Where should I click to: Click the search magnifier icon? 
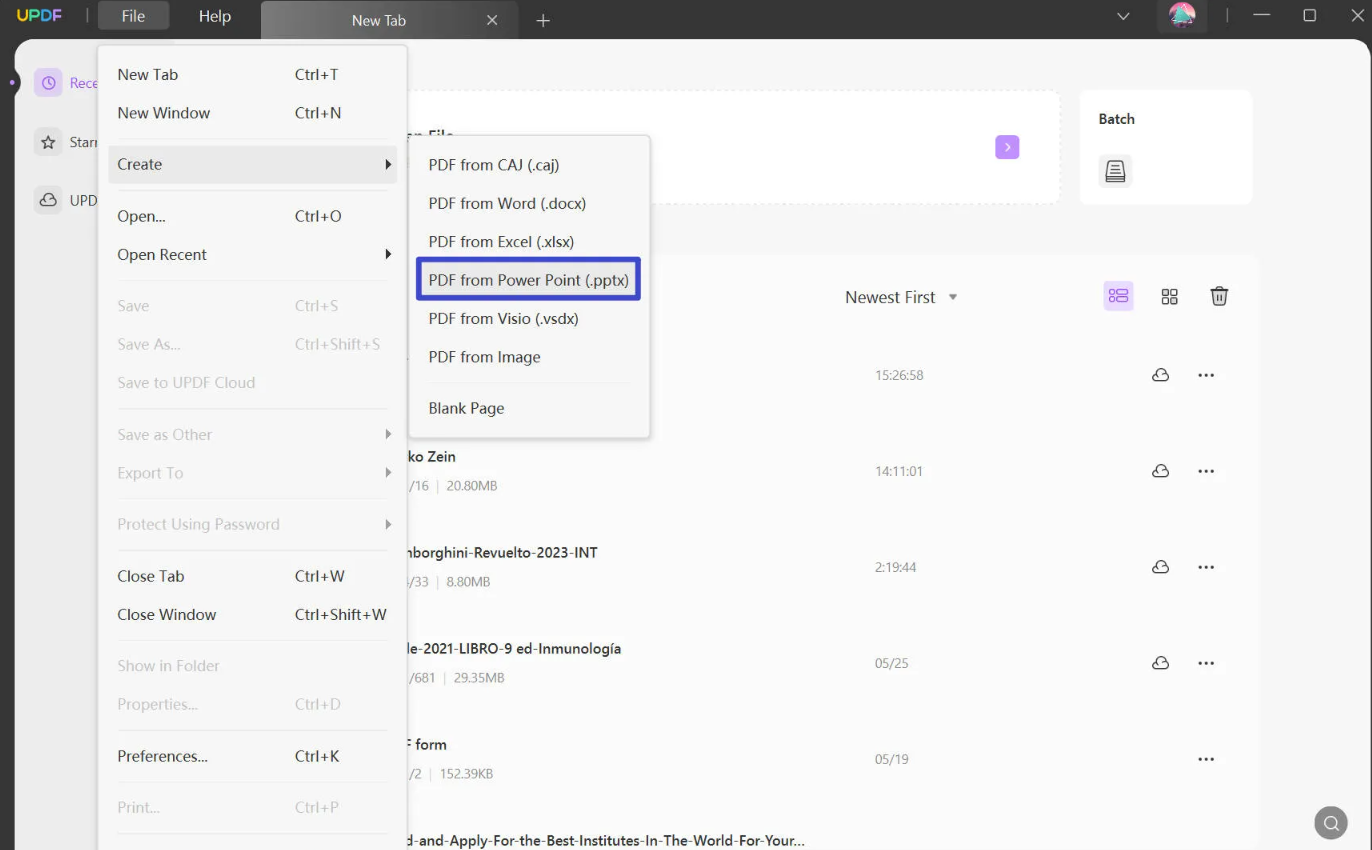pyautogui.click(x=1331, y=823)
